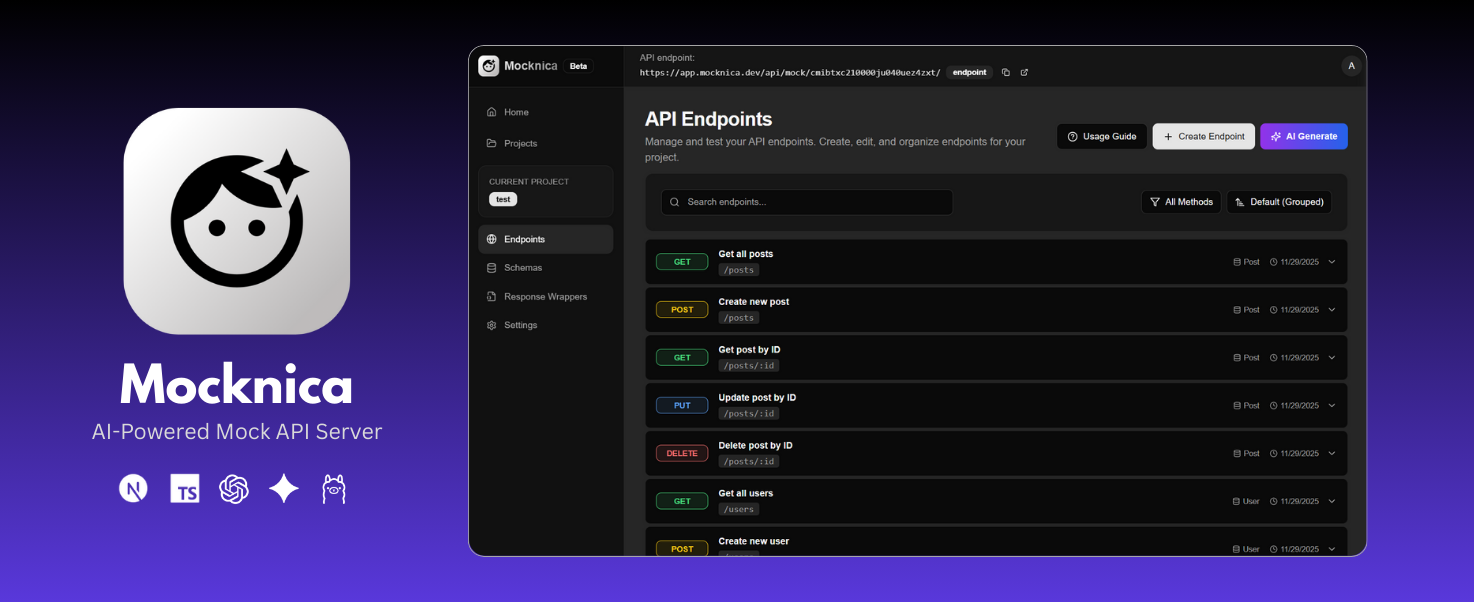Click the Mocknica logo icon
Viewport: 1474px width, 602px height.
coord(488,65)
